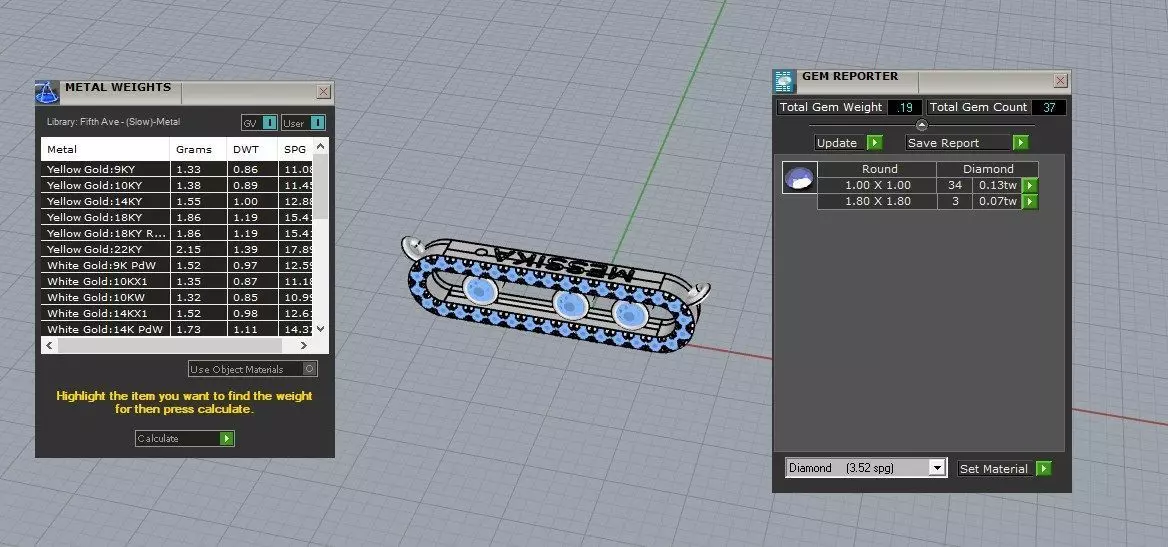The image size is (1168, 547).
Task: Click the Total Gem Count value 37
Action: point(1049,107)
